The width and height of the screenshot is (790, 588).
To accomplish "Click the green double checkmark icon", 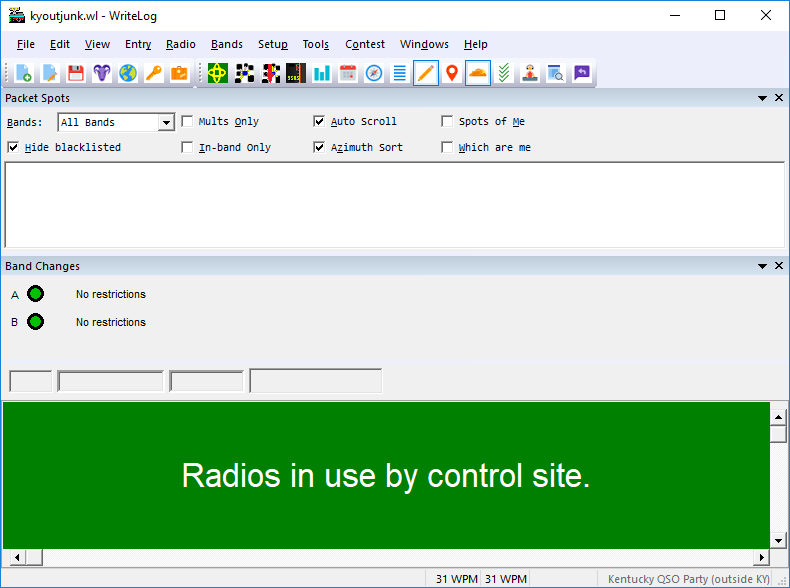I will pos(504,74).
